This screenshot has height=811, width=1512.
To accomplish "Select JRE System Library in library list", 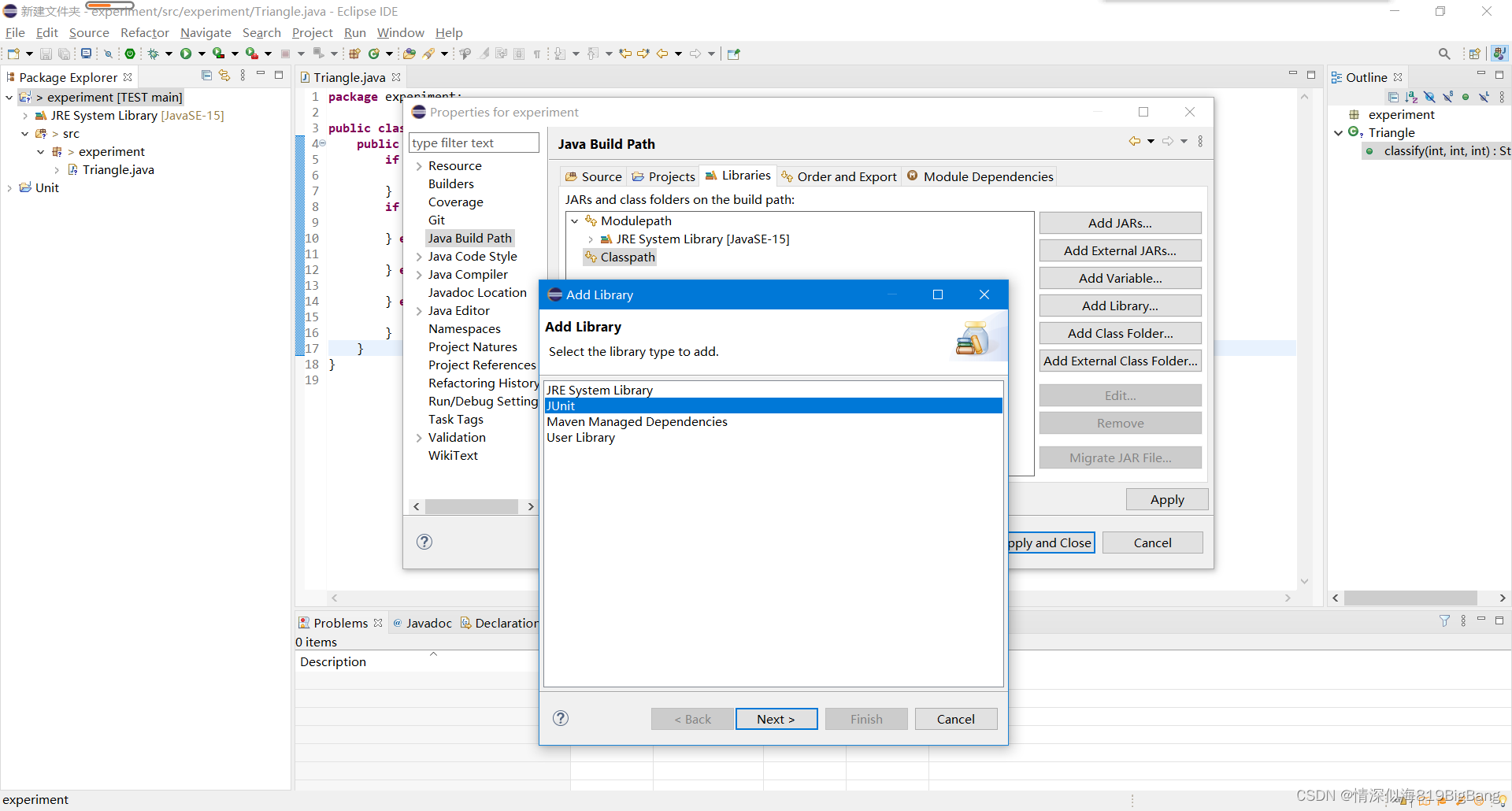I will click(x=773, y=390).
